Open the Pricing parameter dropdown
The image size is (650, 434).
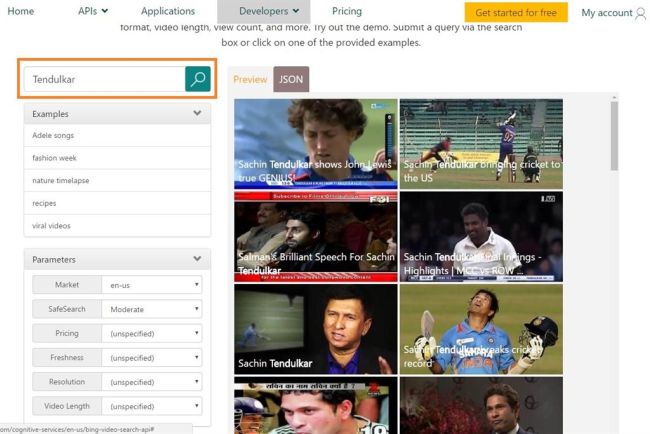[x=152, y=333]
